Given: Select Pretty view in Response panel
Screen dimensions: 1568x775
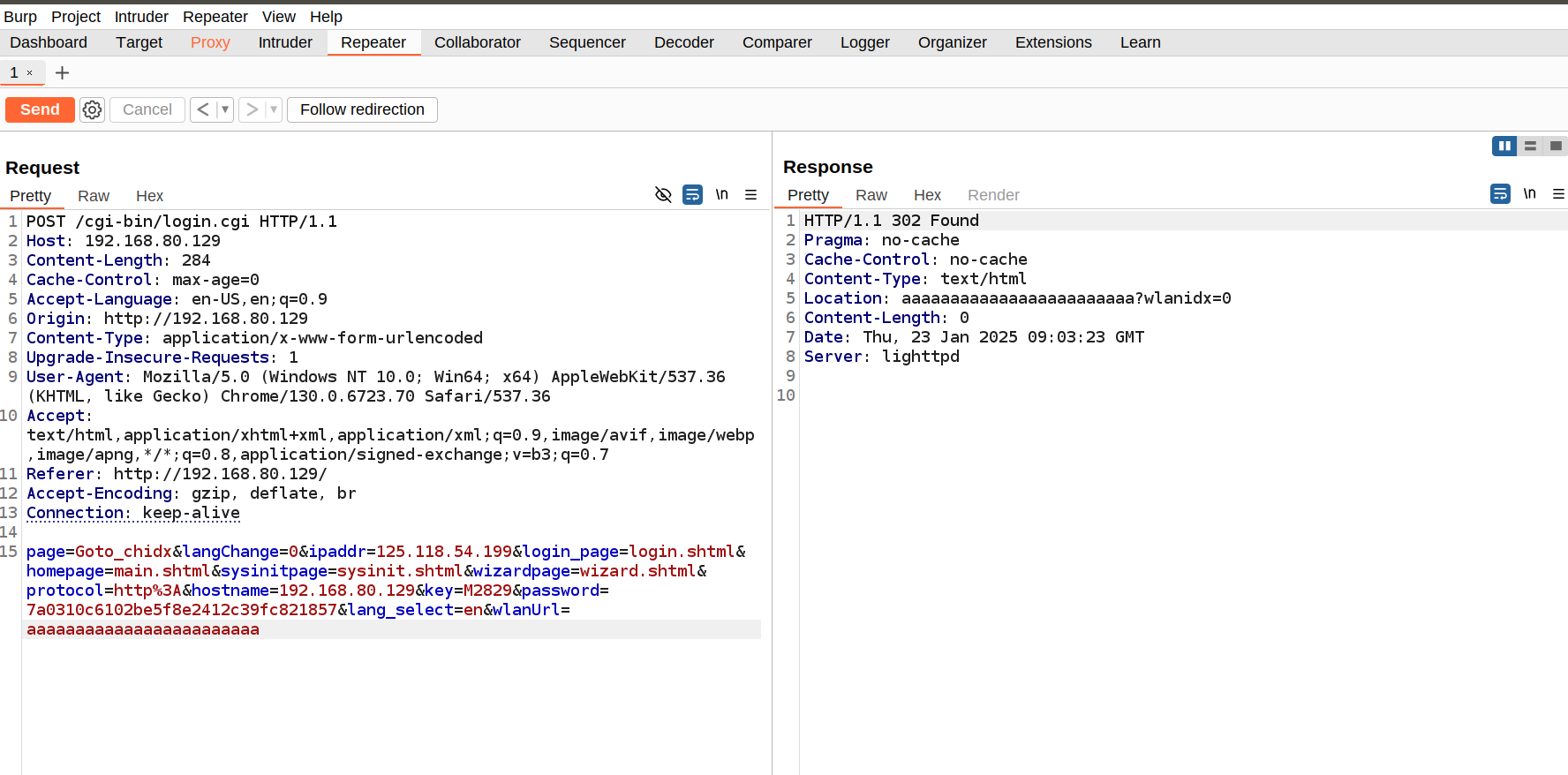Looking at the screenshot, I should tap(809, 195).
